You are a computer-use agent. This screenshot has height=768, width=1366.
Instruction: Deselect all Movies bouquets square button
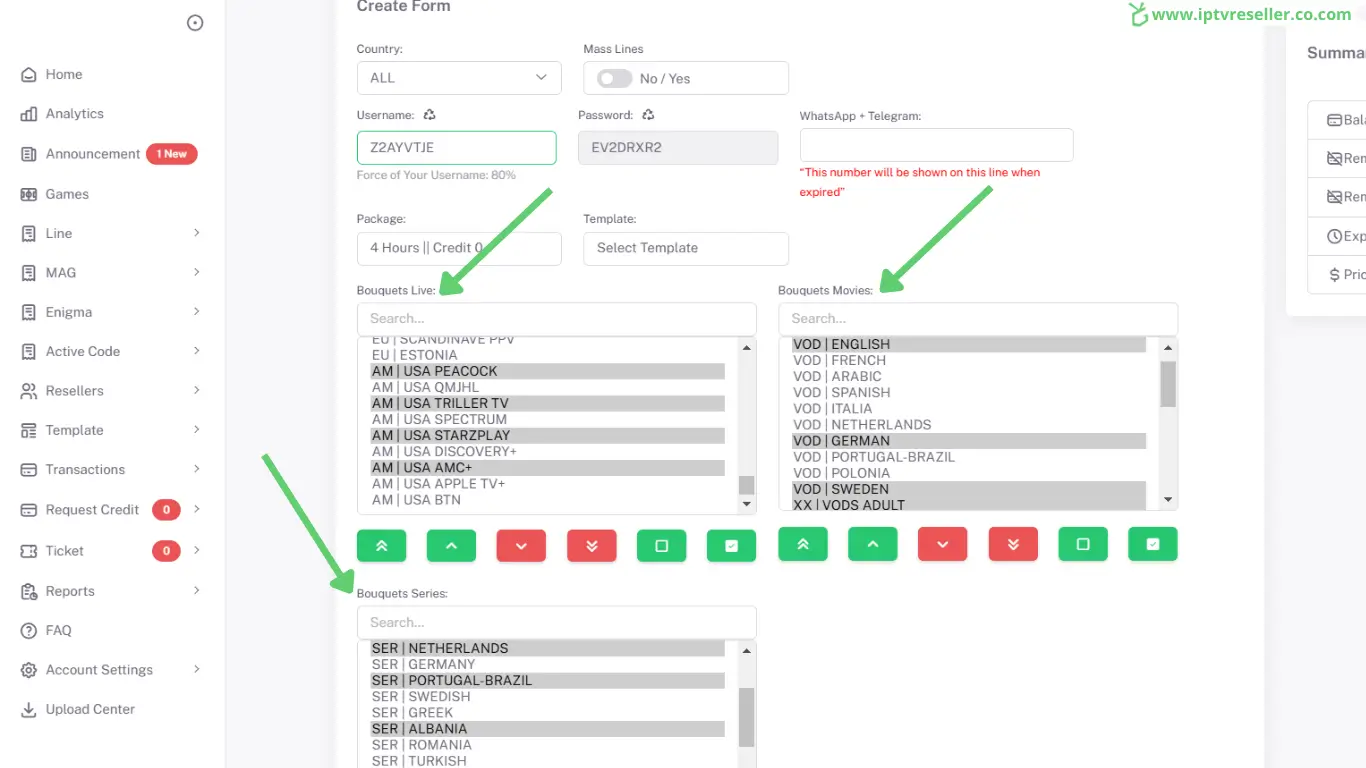1083,544
